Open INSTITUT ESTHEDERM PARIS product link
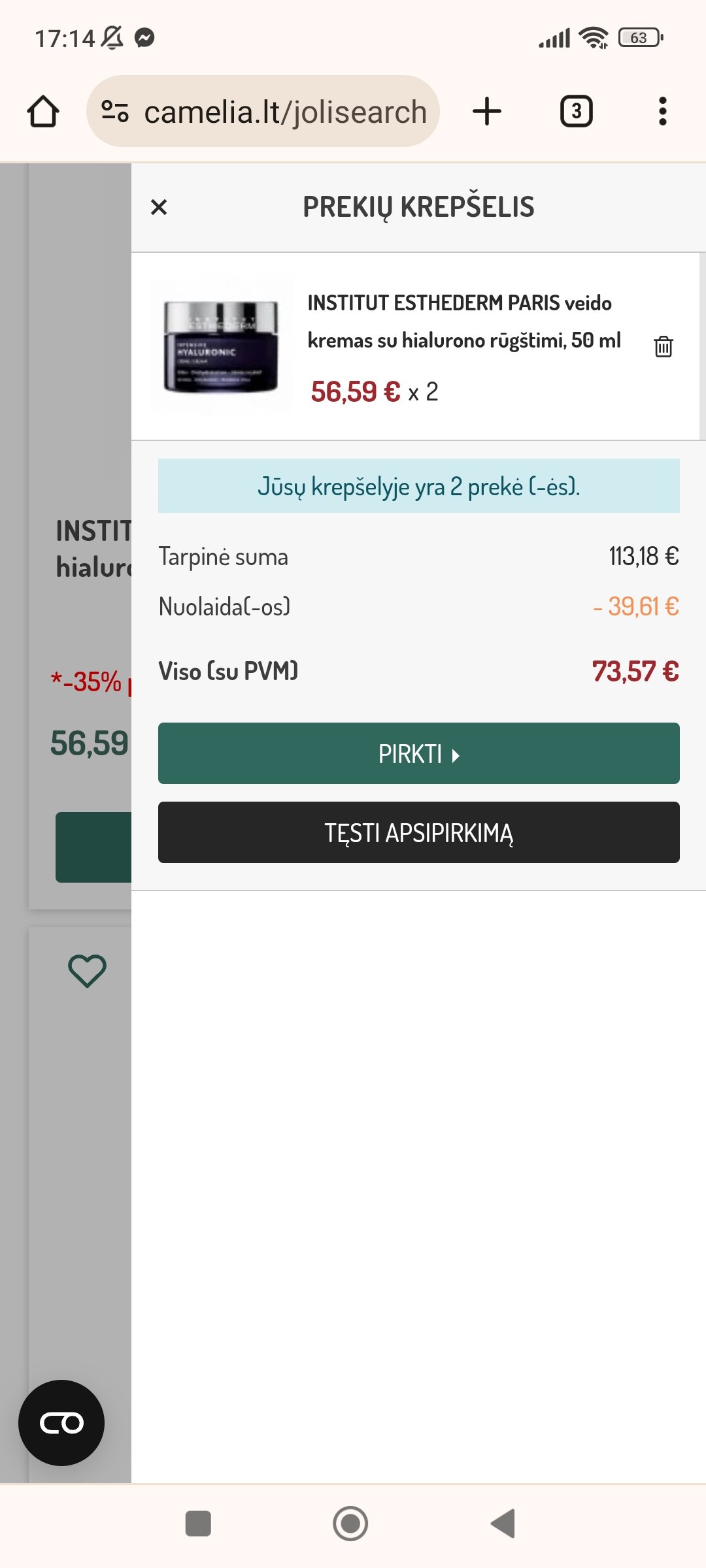706x1568 pixels. (x=463, y=321)
